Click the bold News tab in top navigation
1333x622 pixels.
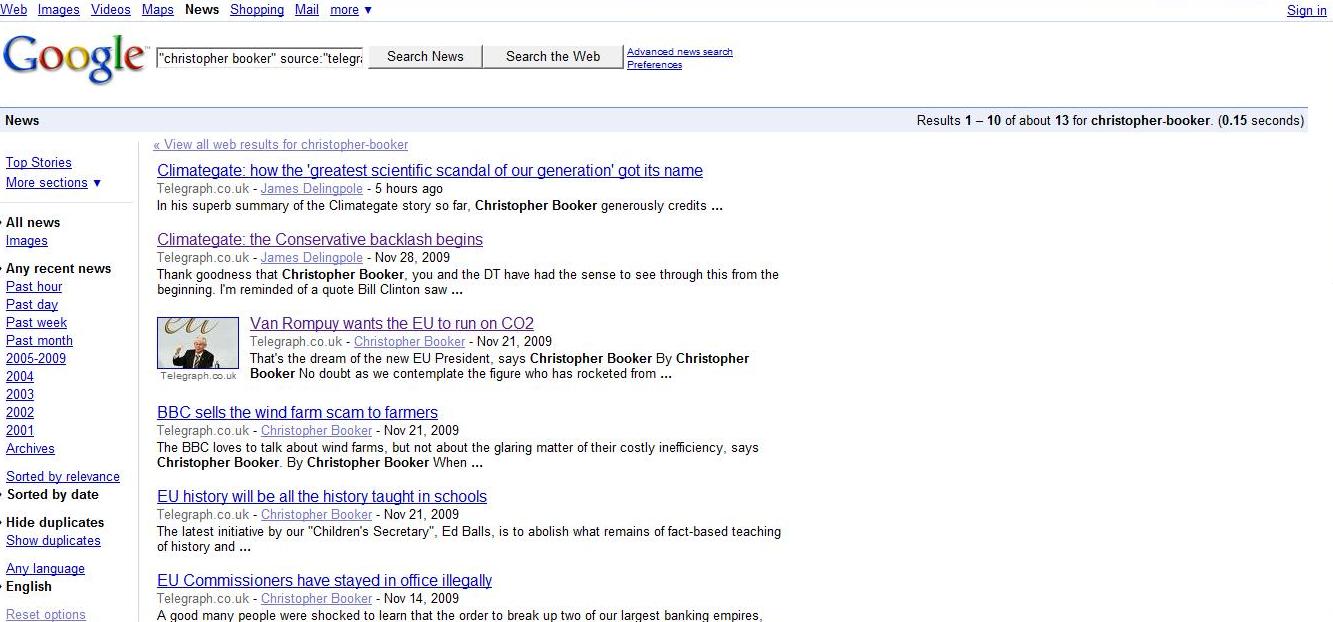[202, 9]
